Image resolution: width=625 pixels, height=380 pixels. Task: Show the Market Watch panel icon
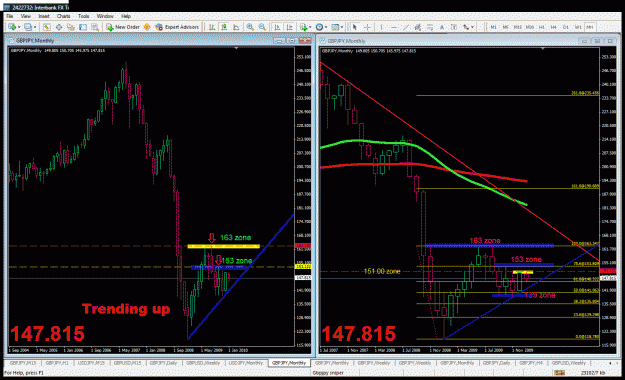47,27
